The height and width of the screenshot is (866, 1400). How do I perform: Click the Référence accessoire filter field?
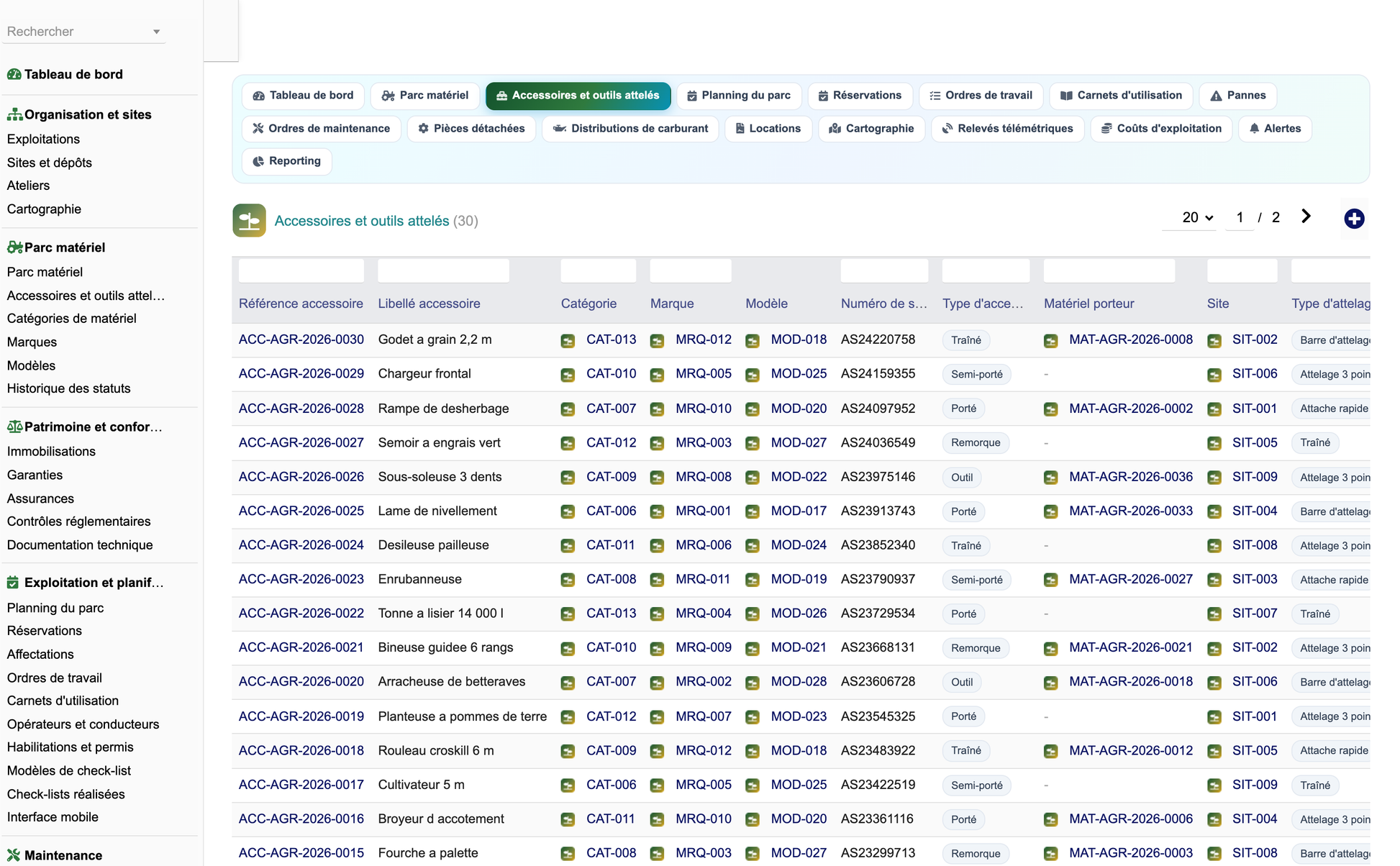pyautogui.click(x=301, y=271)
